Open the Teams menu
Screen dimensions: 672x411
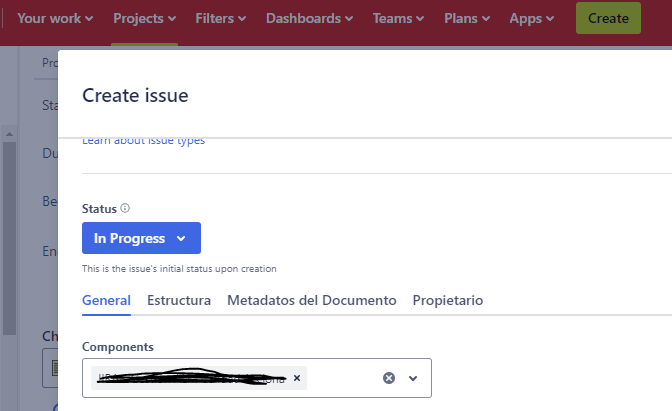[398, 18]
